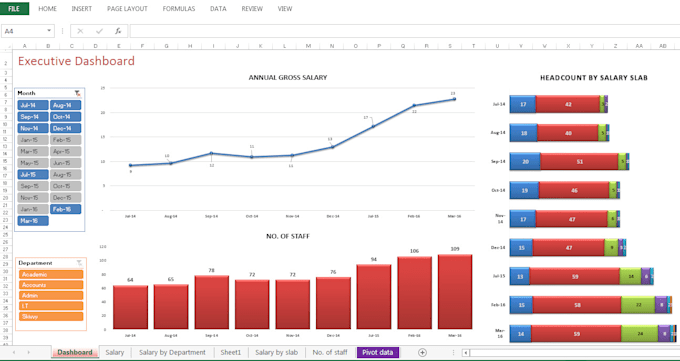Open the Salary by Department sheet
This screenshot has width=680, height=361.
pyautogui.click(x=172, y=352)
